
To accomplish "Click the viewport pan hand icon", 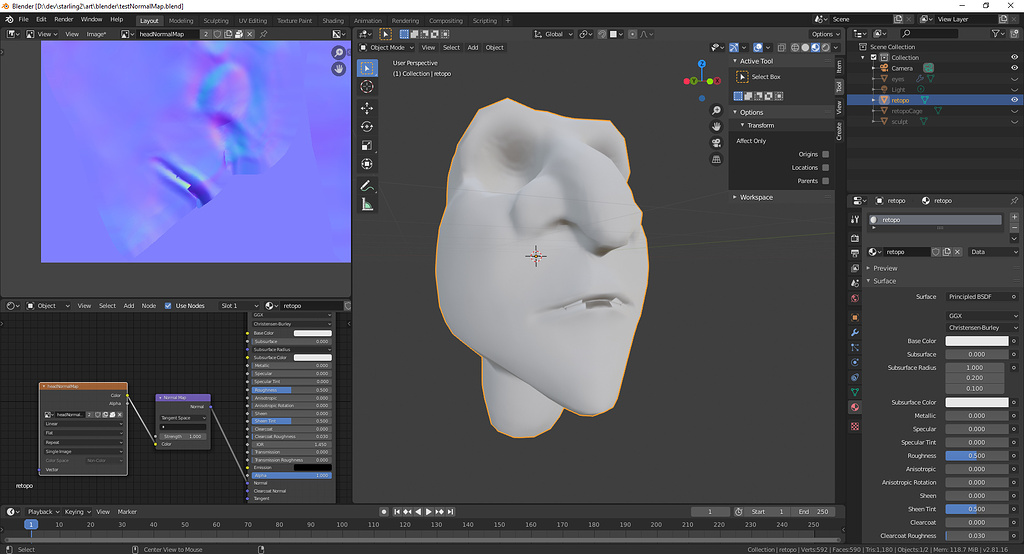I will point(716,126).
